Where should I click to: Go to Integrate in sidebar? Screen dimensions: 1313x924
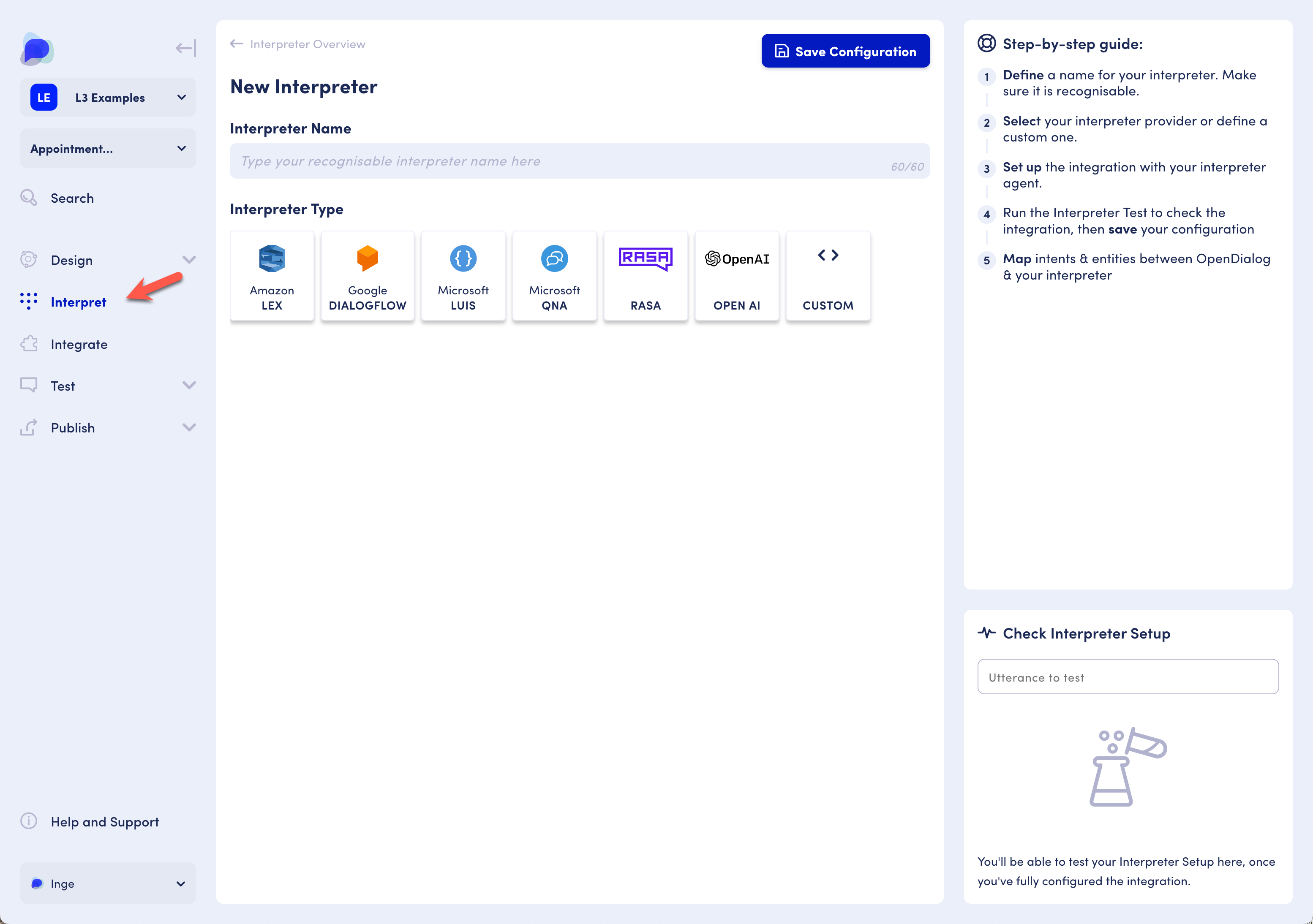point(79,344)
